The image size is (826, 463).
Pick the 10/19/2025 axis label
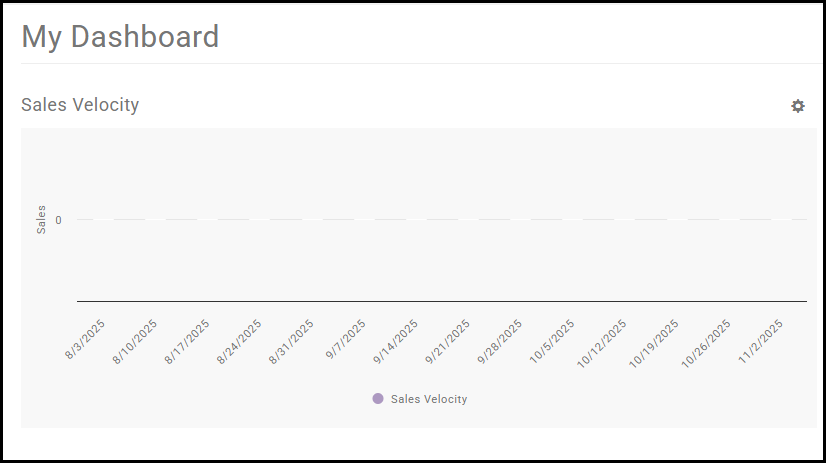(653, 343)
